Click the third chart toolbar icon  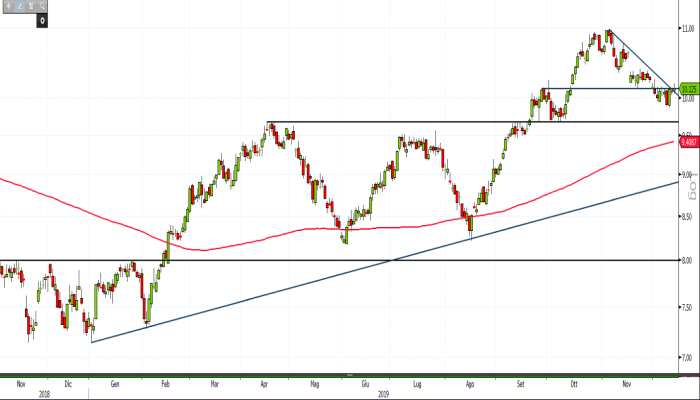31,6
